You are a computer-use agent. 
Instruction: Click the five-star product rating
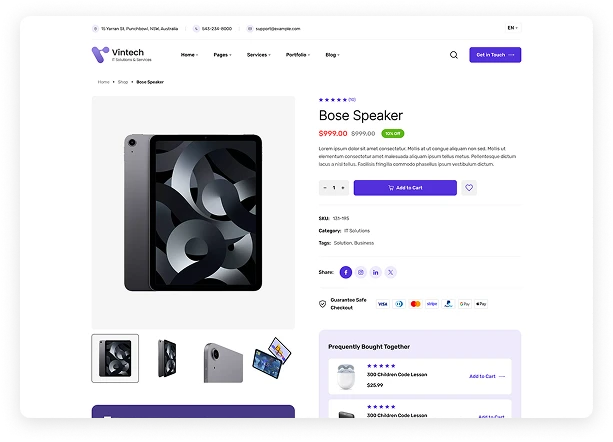pos(333,100)
